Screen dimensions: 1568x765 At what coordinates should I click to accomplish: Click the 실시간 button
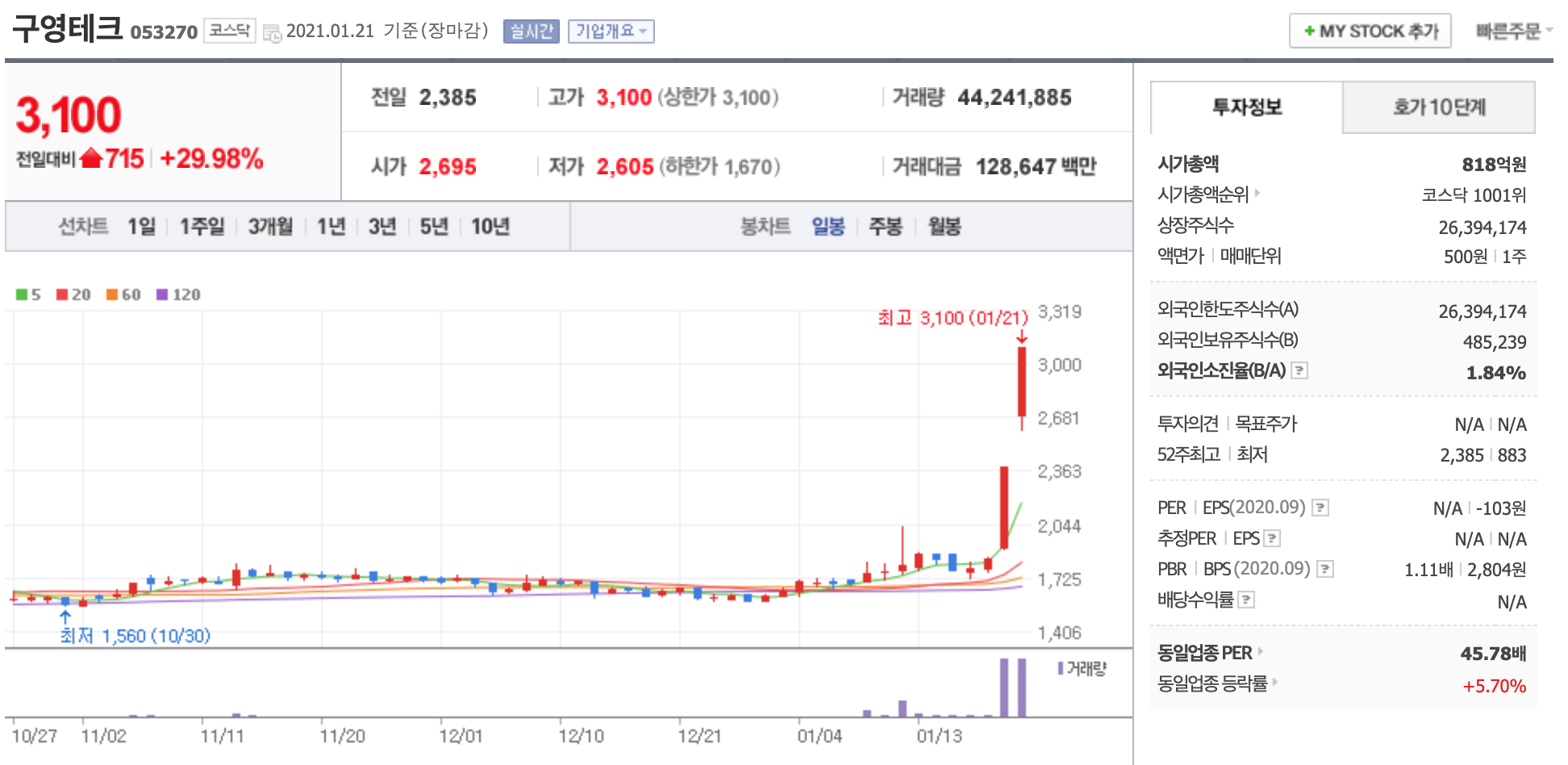[x=532, y=31]
